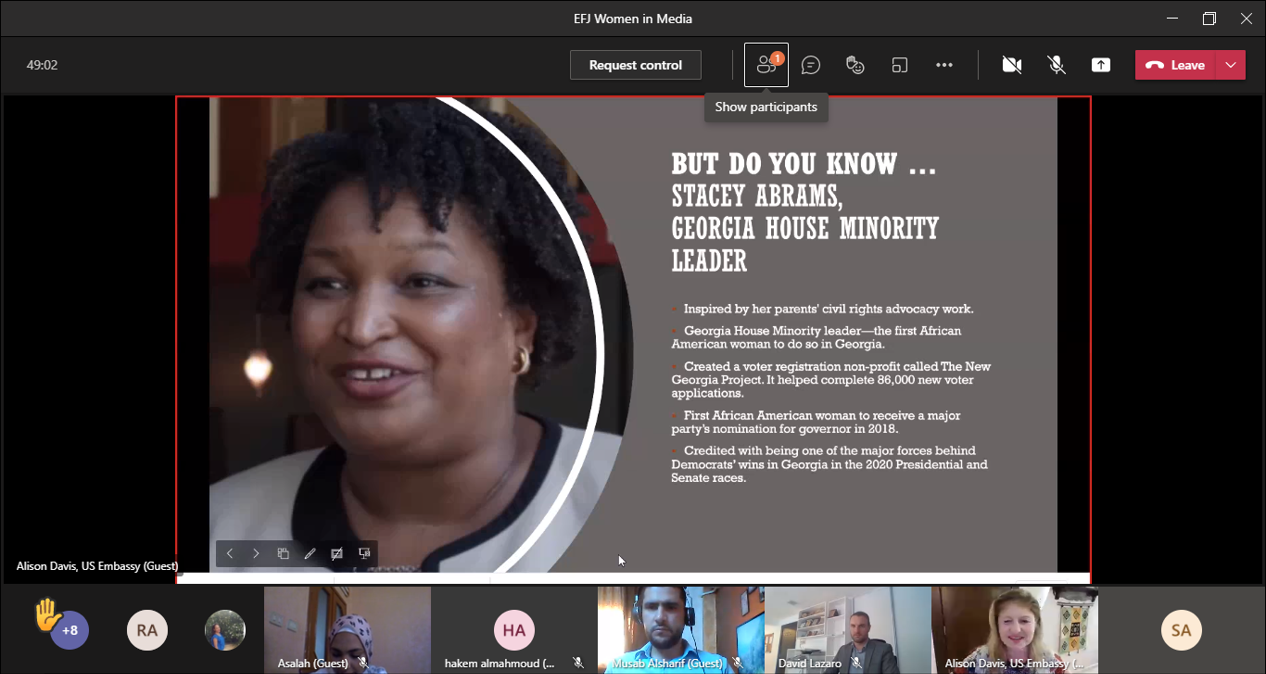Select Alison Davis's video tile
The width and height of the screenshot is (1266, 674).
(x=1015, y=629)
